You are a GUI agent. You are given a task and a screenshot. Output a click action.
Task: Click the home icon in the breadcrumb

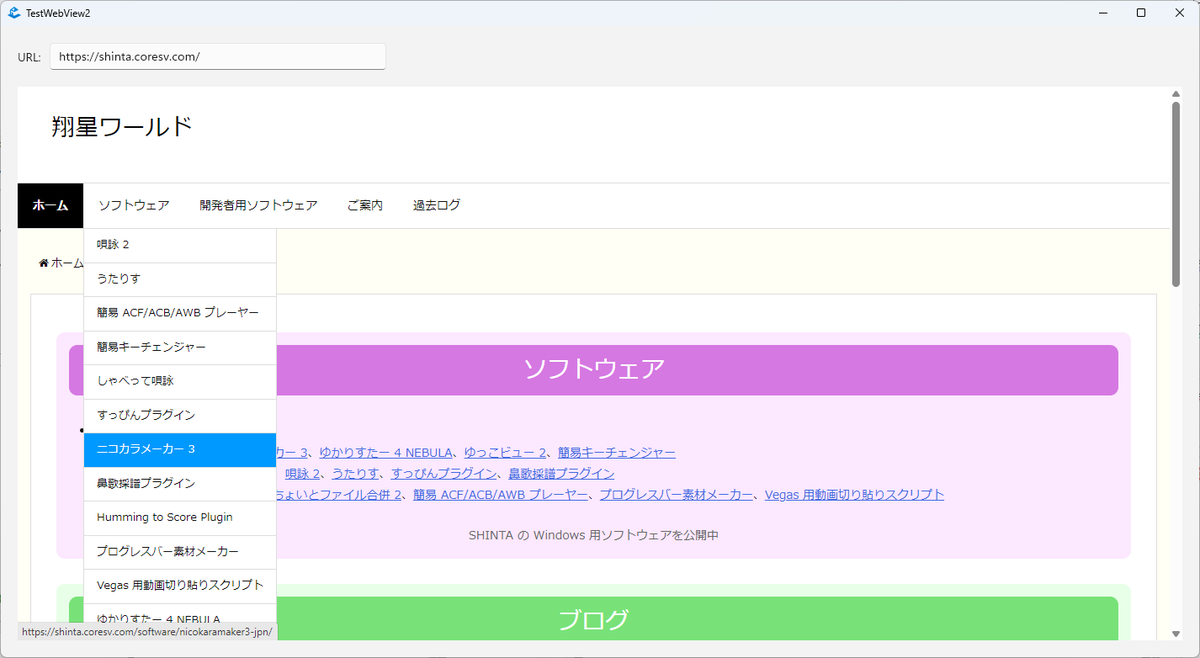(44, 263)
